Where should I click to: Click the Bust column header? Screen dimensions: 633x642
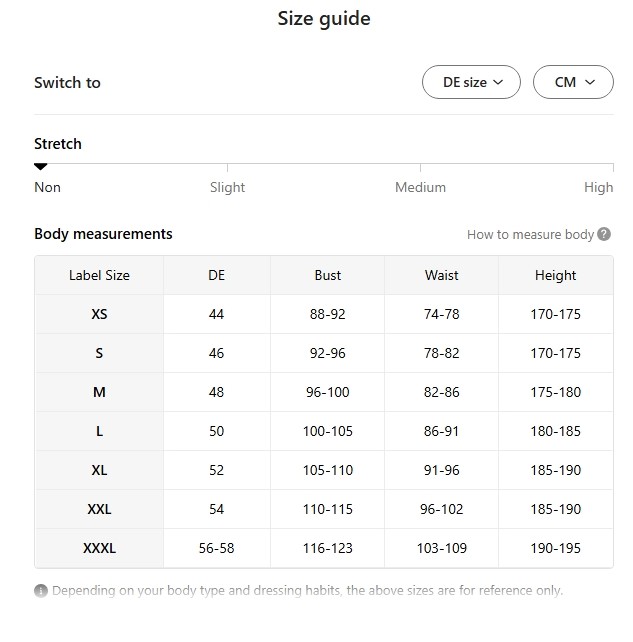327,275
